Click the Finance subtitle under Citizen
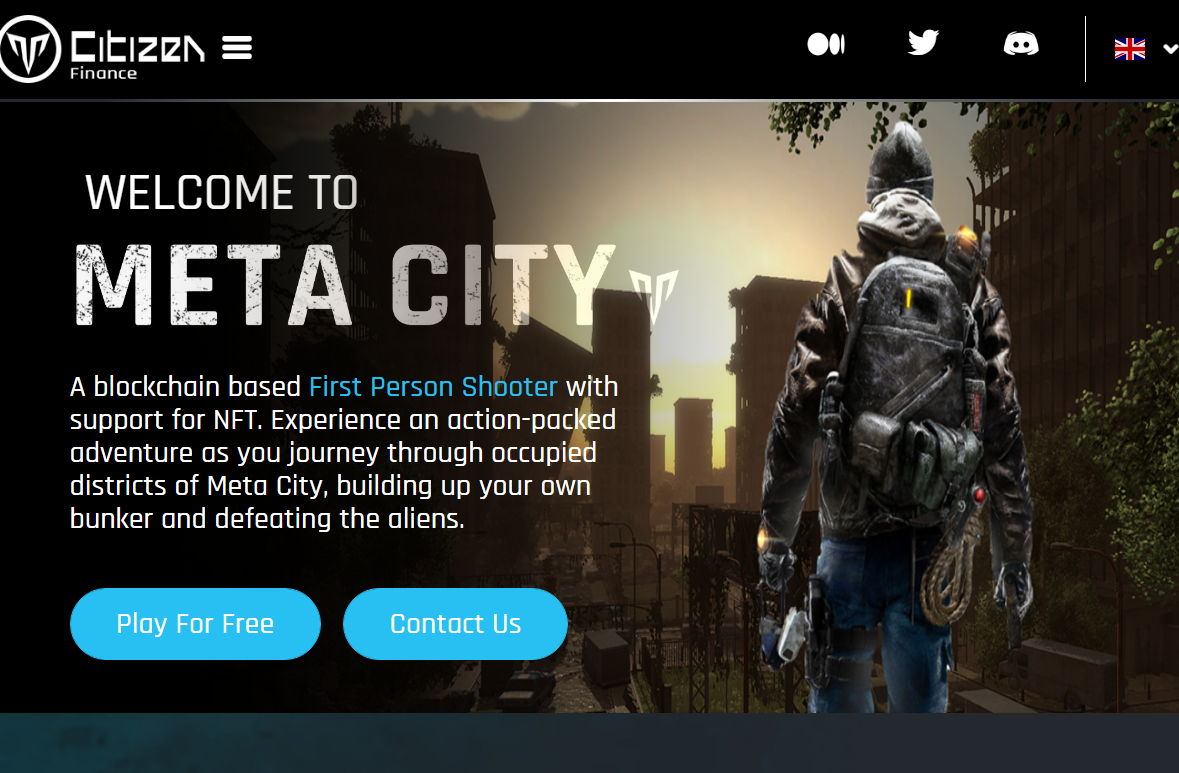 [x=104, y=74]
